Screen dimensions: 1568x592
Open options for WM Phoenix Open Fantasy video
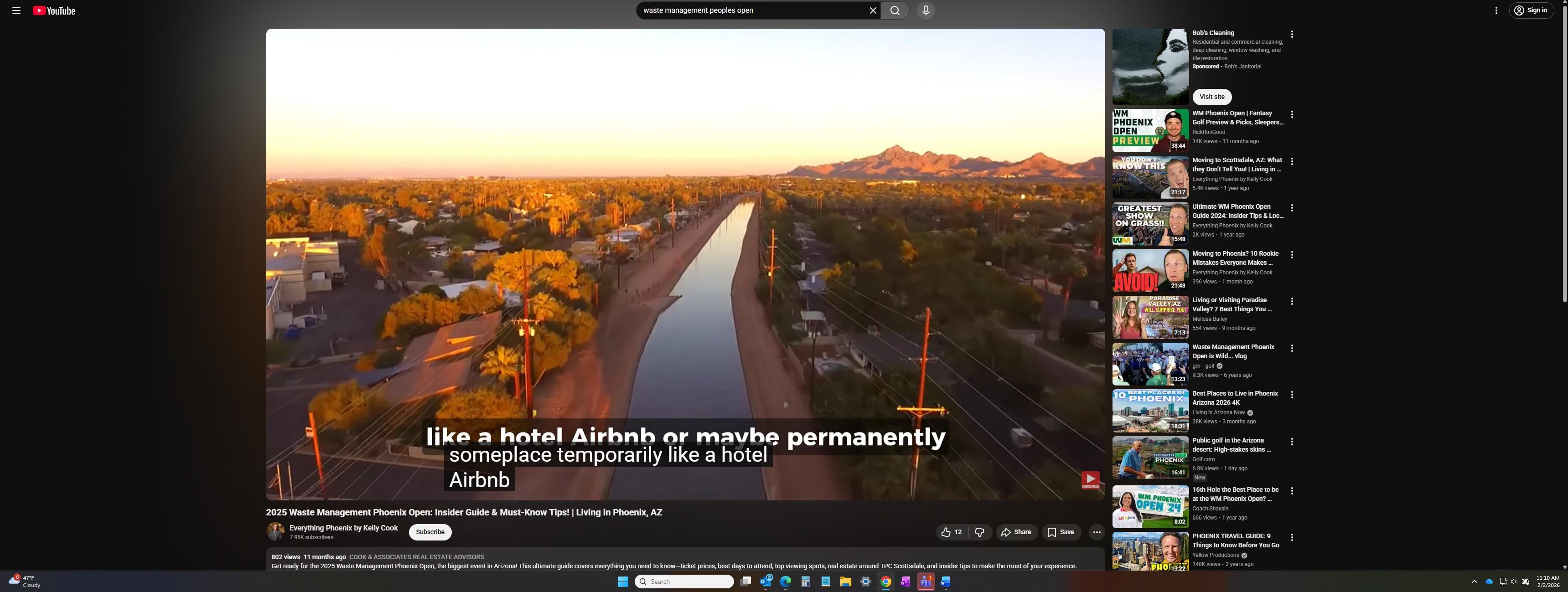tap(1292, 114)
